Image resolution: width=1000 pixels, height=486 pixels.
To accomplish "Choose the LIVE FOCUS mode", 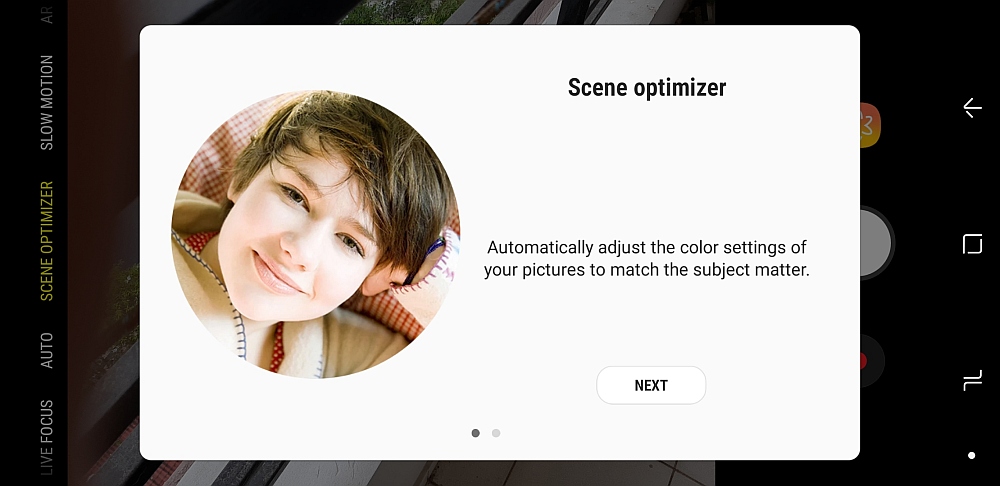I will [x=47, y=438].
